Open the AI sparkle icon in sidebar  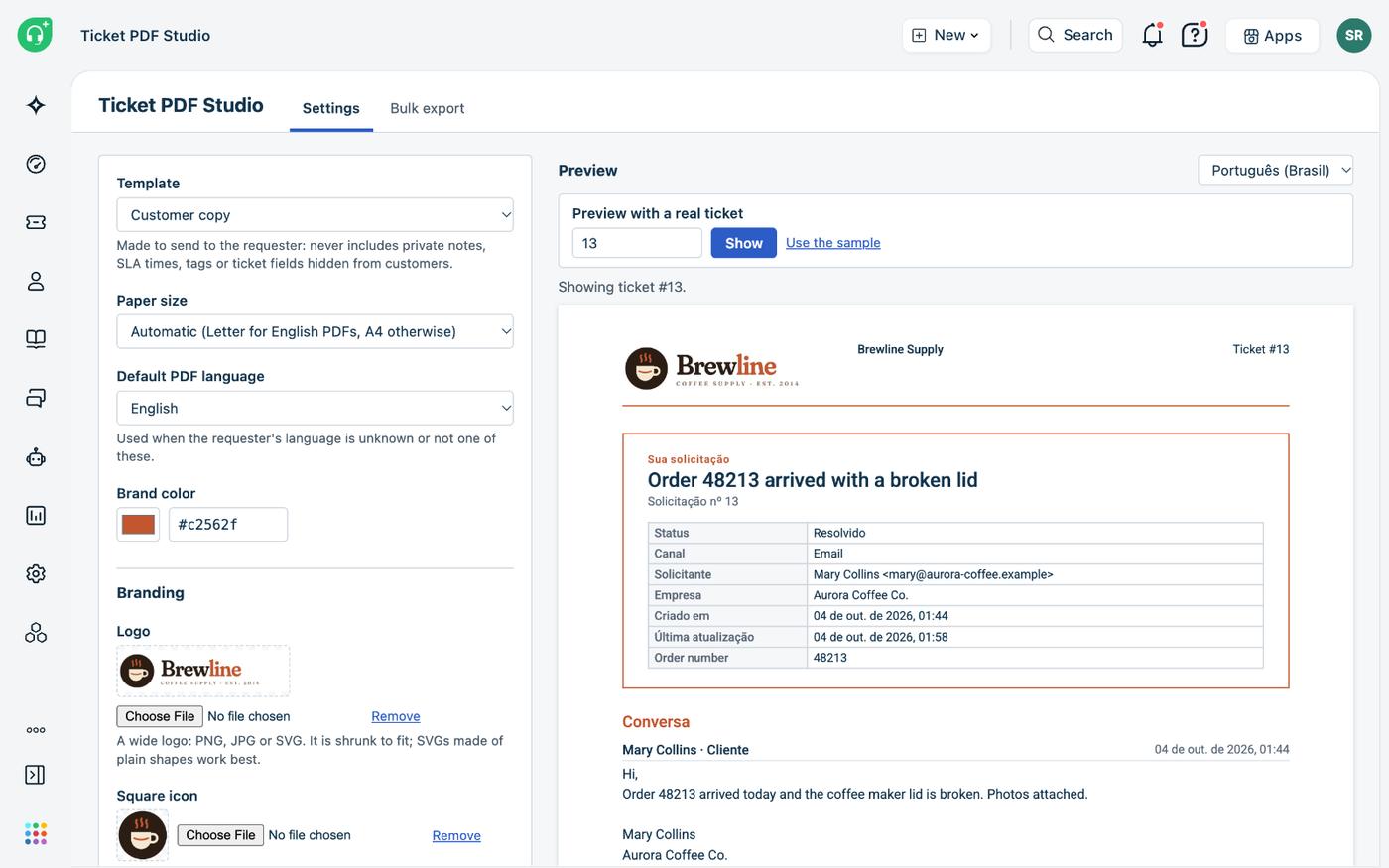click(36, 105)
